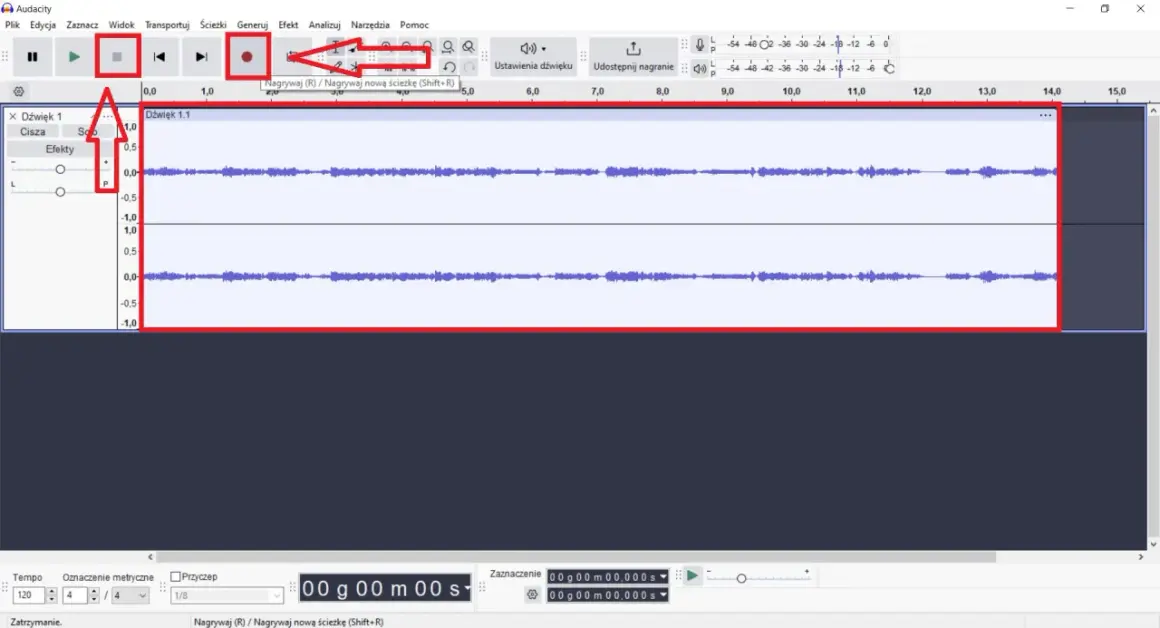
Task: Click the down arrow of the vertical scrollbar
Action: pos(1153,544)
